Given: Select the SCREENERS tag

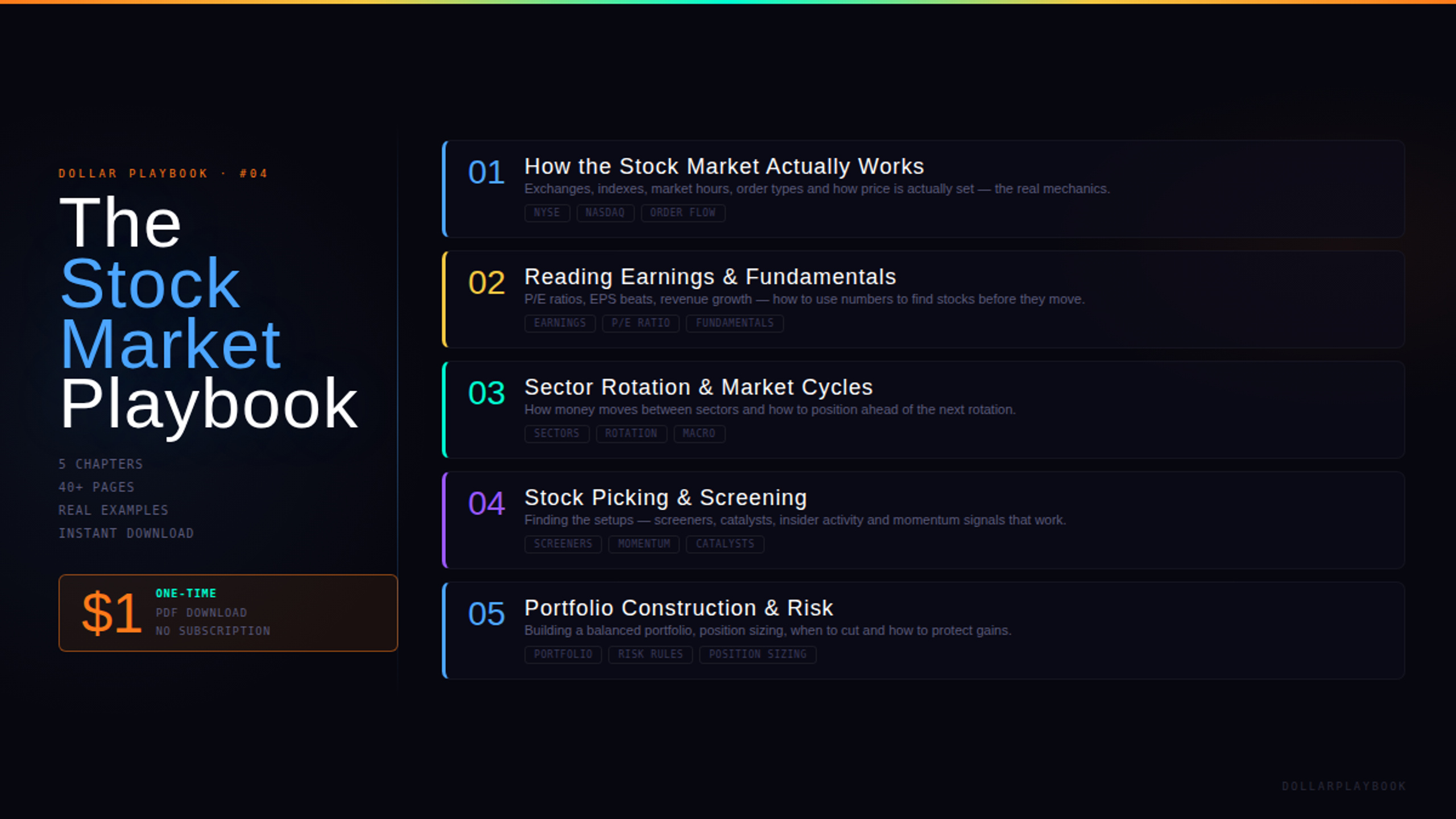Looking at the screenshot, I should (563, 544).
